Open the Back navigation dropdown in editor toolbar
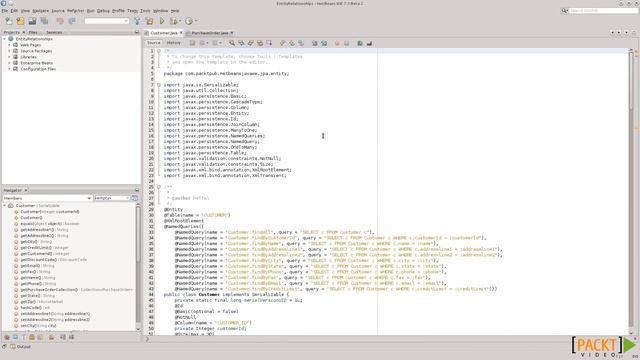The image size is (640, 360). (207, 43)
